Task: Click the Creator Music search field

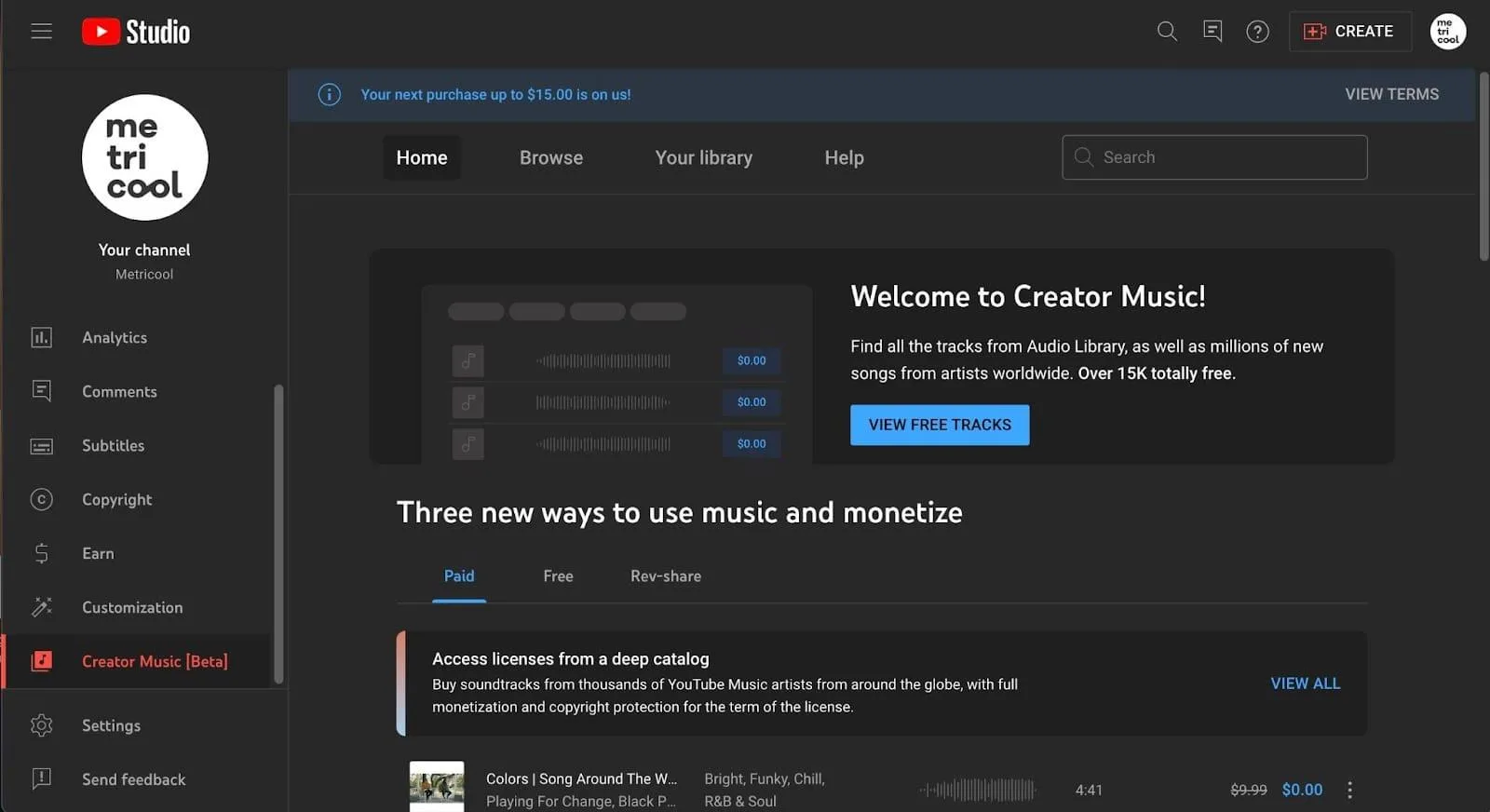Action: [x=1214, y=157]
